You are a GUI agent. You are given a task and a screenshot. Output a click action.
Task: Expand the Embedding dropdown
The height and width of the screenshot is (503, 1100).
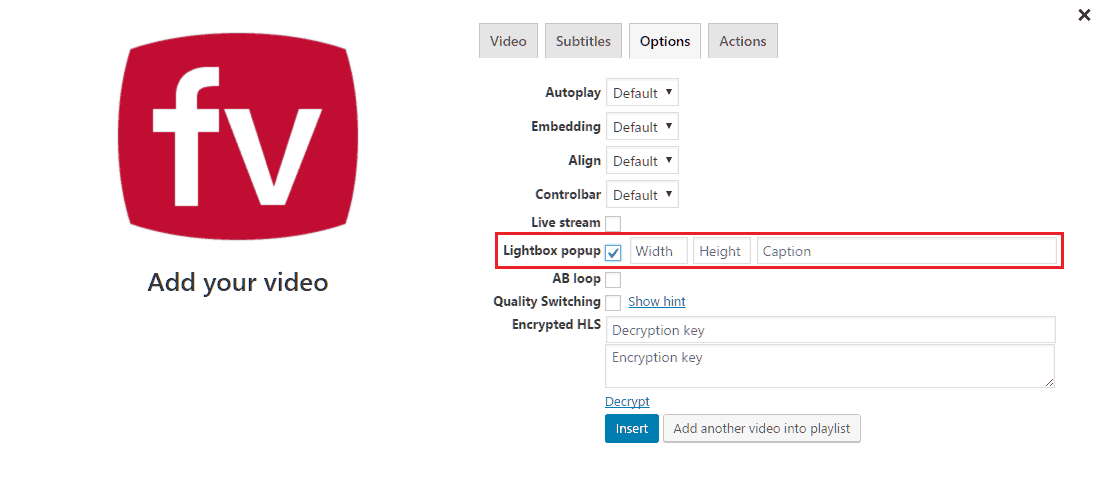point(642,127)
